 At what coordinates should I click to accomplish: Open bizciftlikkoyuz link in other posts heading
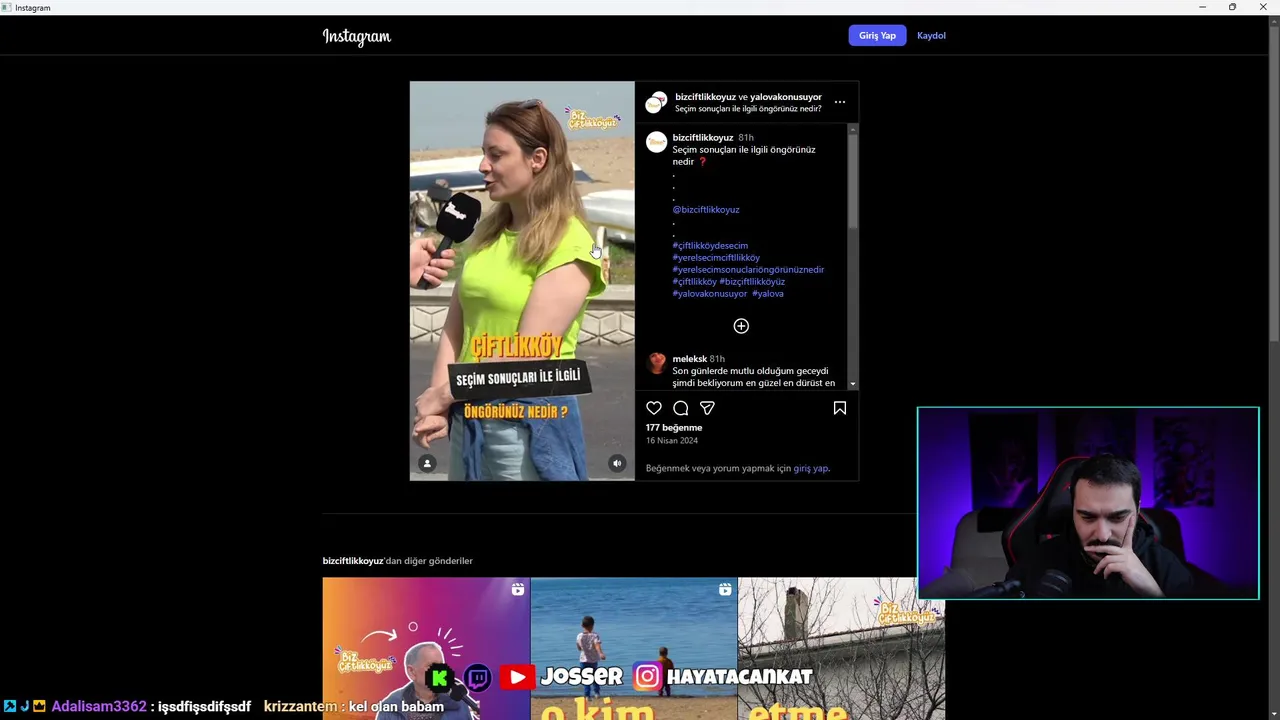click(352, 561)
